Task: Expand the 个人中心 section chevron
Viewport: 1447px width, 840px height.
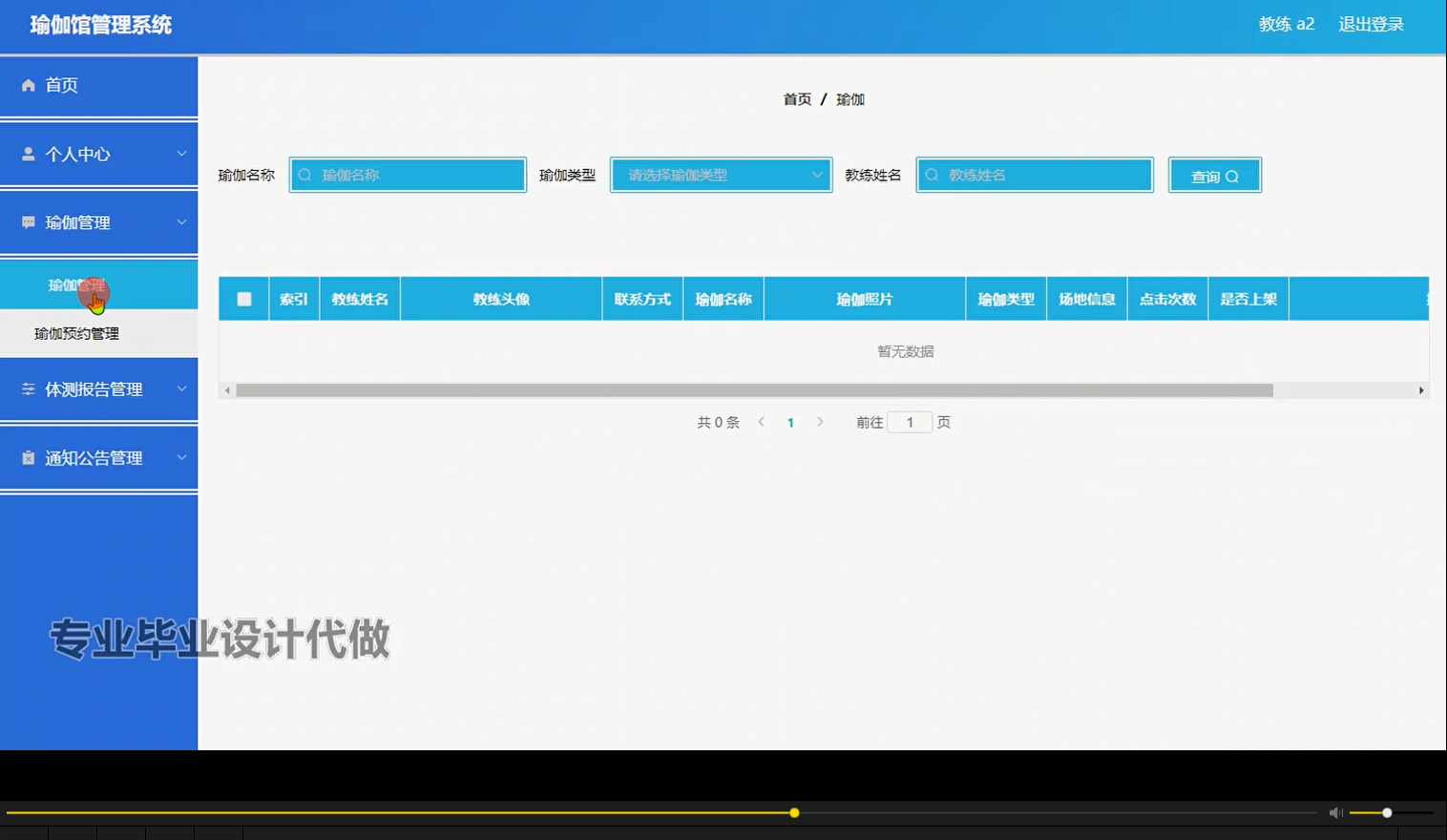Action: (181, 153)
